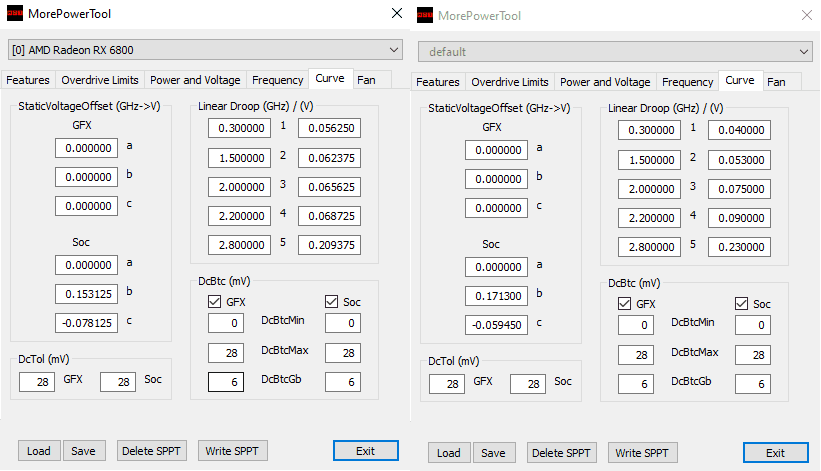Click Exit button in left window

365,451
